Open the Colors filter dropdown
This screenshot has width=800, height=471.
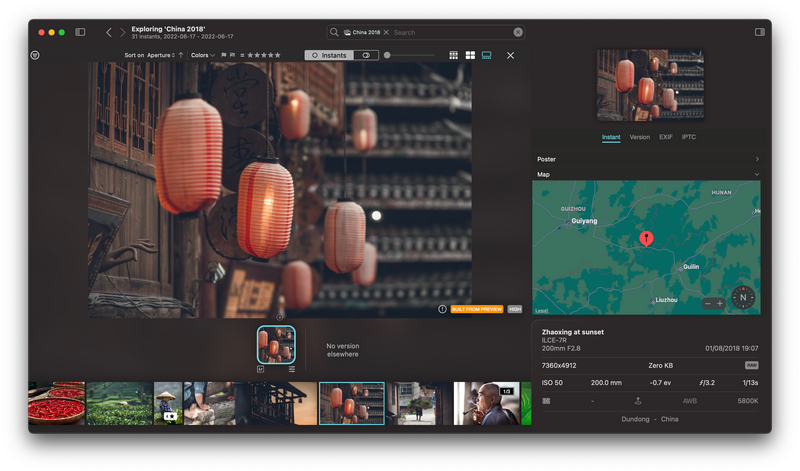point(203,55)
